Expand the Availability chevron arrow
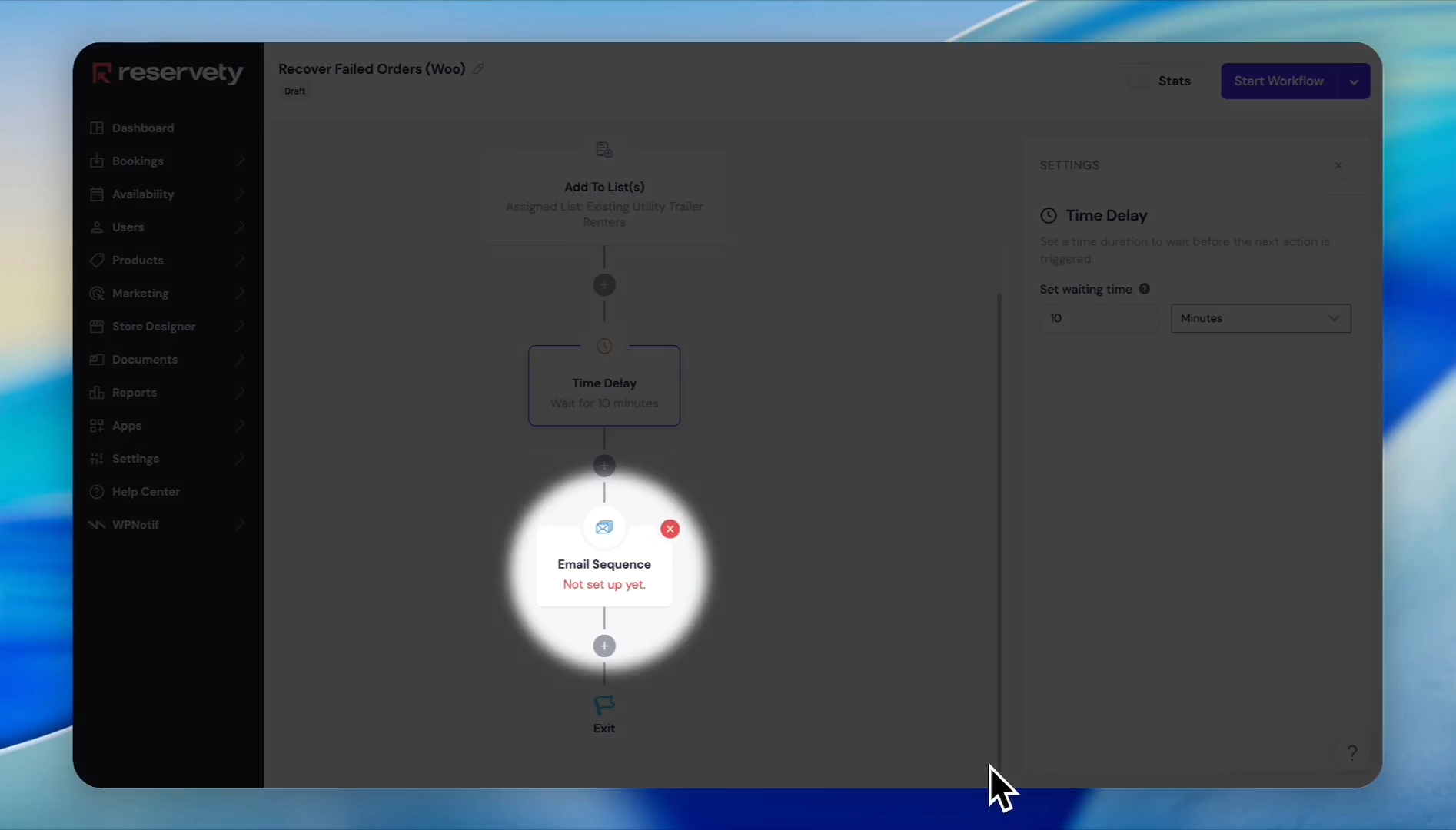The height and width of the screenshot is (830, 1456). click(x=240, y=194)
